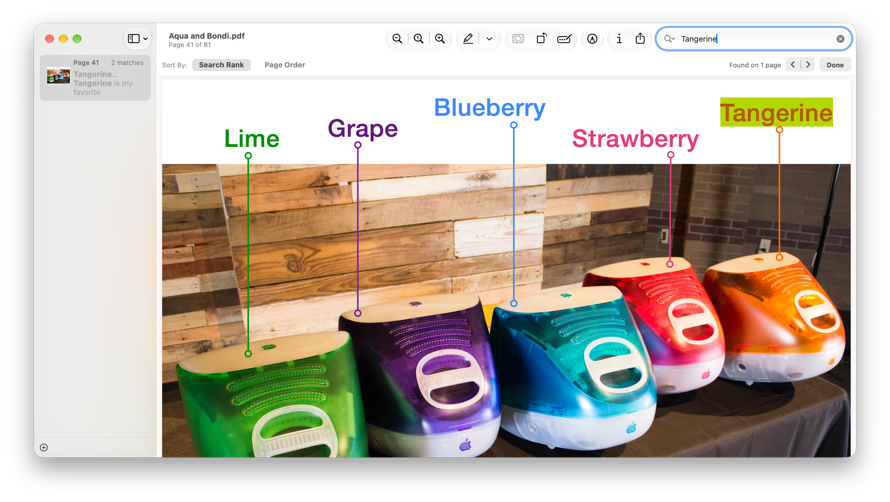Close the window with the red button

[x=49, y=39]
